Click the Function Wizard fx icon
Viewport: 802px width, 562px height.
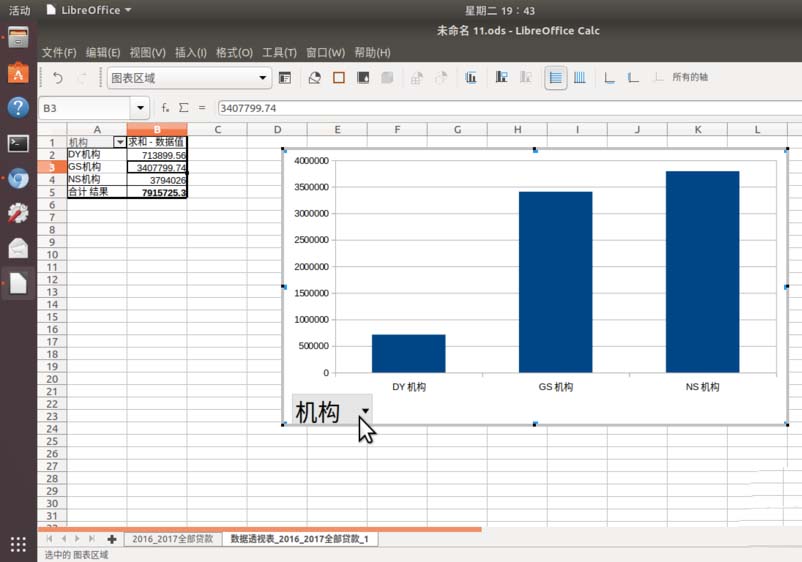(x=165, y=108)
